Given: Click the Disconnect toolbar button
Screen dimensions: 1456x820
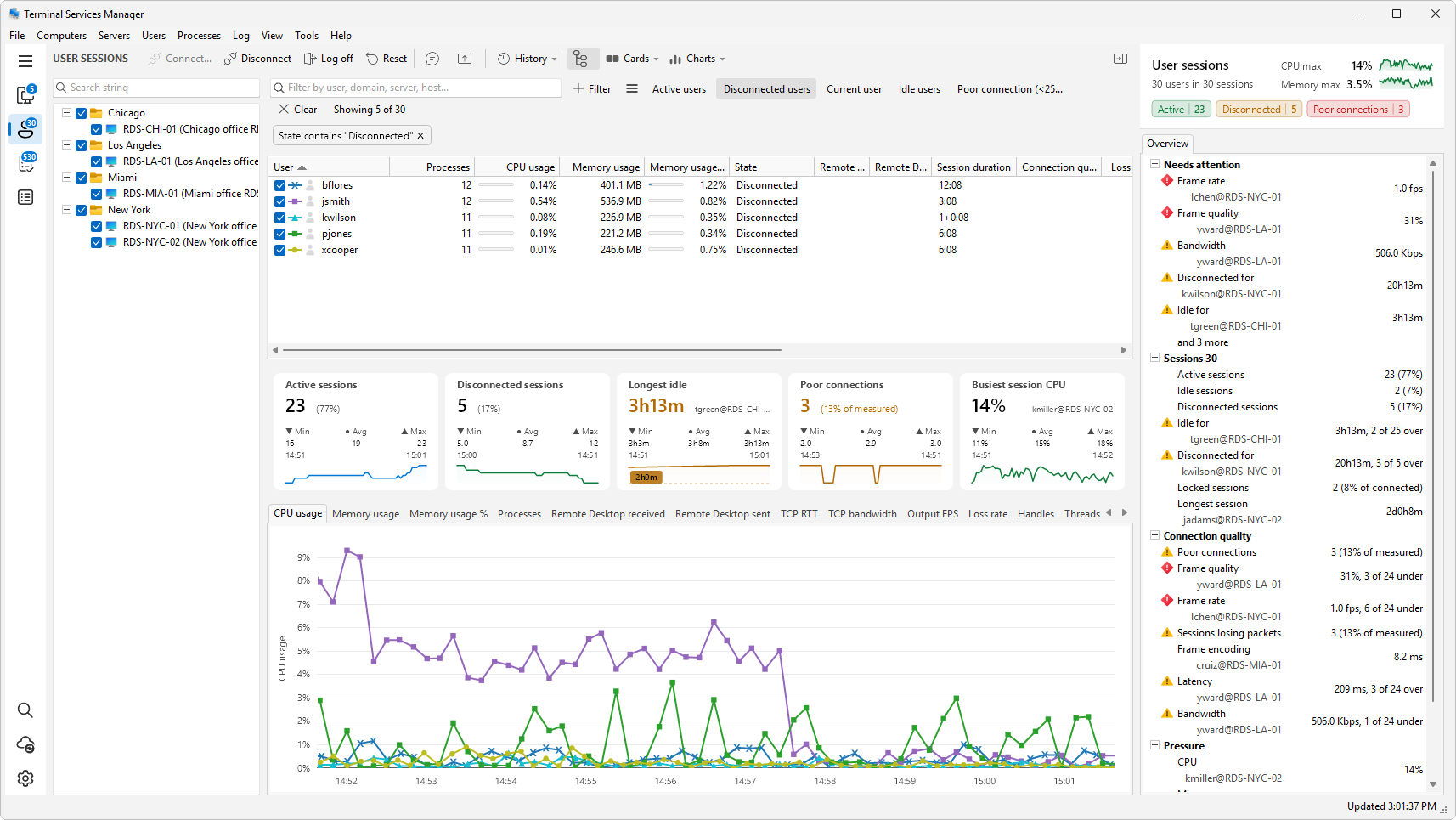Looking at the screenshot, I should point(257,59).
